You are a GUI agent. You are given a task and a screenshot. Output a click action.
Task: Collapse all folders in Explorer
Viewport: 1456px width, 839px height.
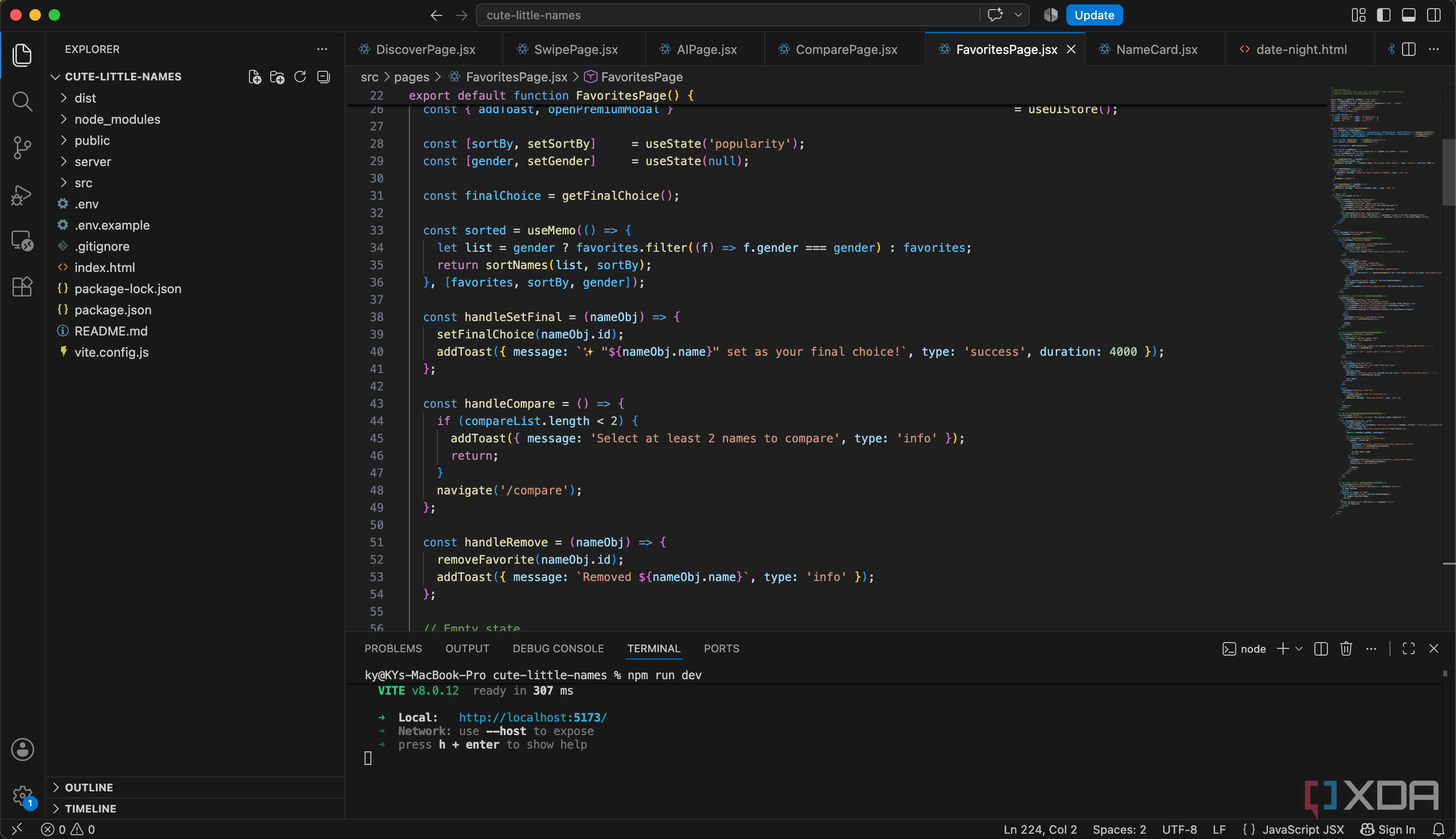(323, 77)
